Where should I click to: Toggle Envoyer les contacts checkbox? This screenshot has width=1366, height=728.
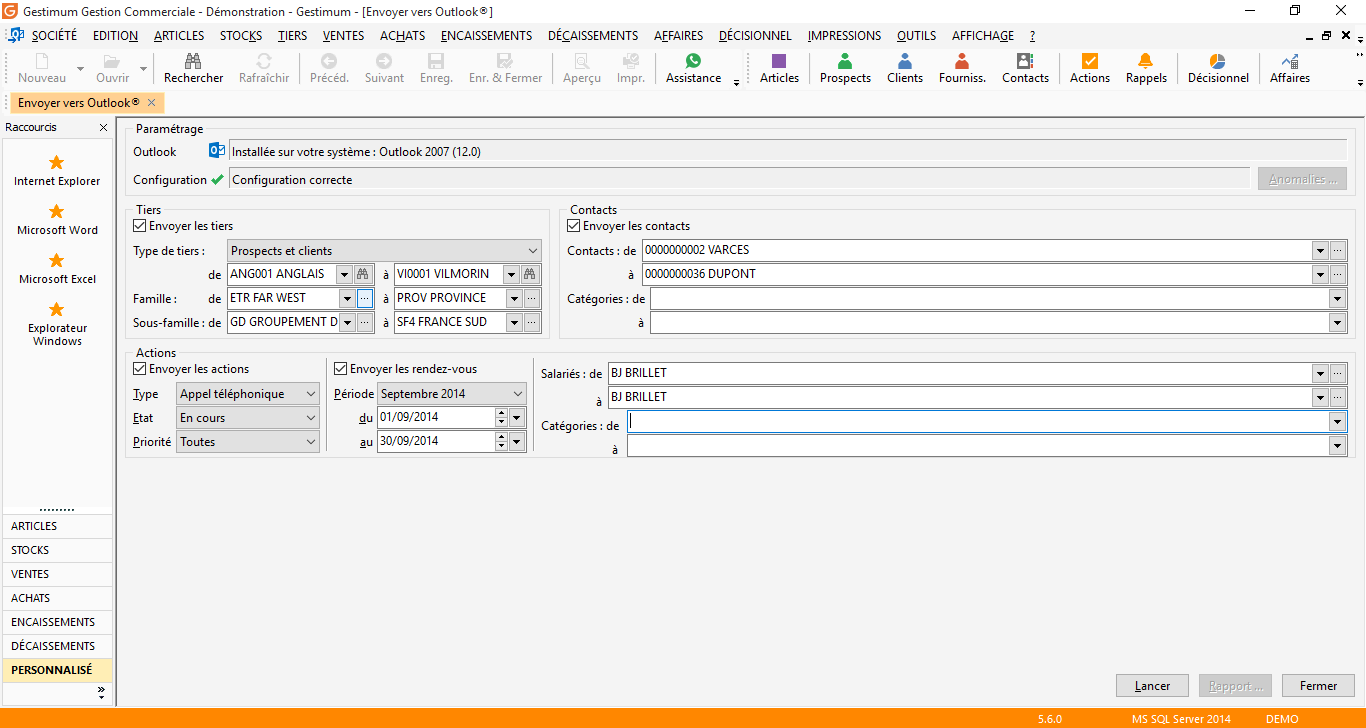pyautogui.click(x=573, y=226)
